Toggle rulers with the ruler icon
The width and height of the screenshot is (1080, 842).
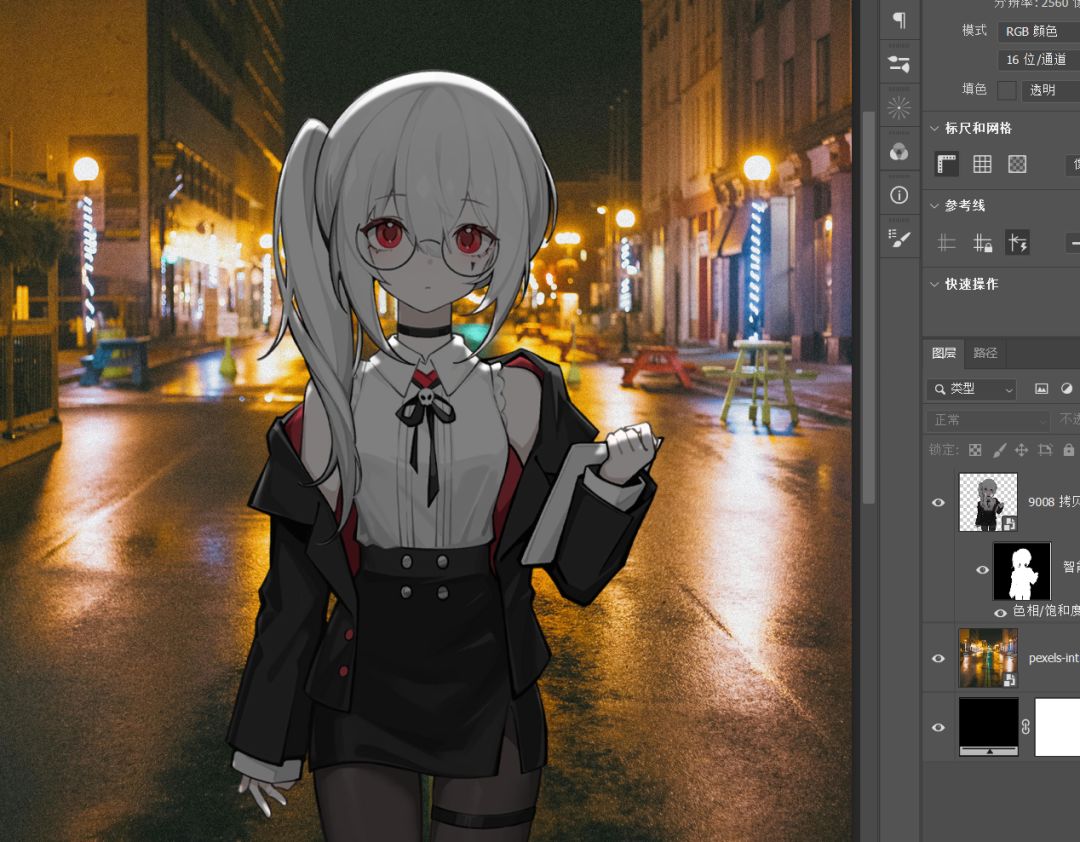coord(947,164)
